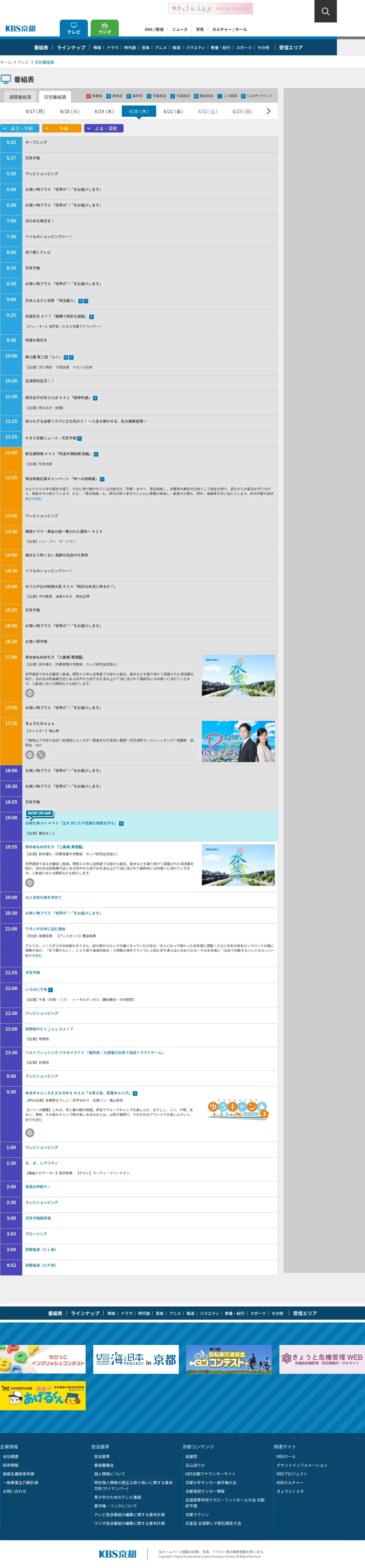
Task: Switch to 日別番組表 tab
Action: coord(55,97)
